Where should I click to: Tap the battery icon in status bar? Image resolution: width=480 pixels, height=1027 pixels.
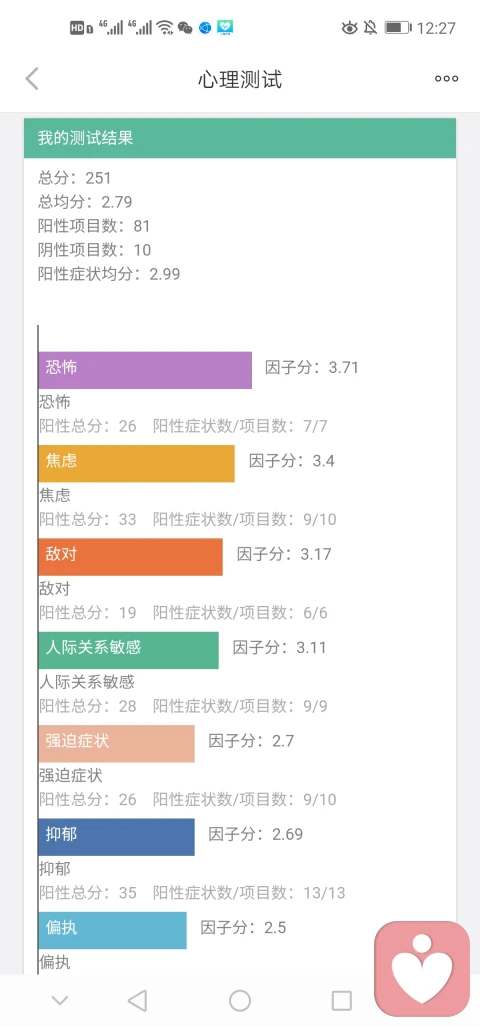tap(397, 28)
